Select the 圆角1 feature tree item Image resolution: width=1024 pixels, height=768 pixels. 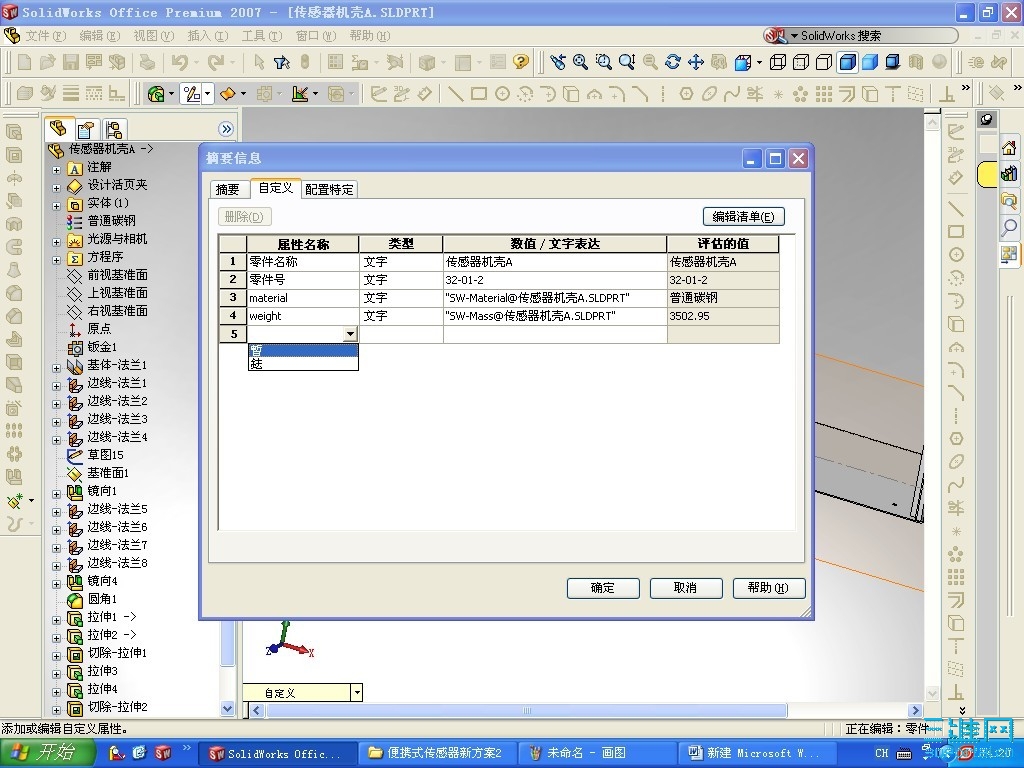pos(102,599)
